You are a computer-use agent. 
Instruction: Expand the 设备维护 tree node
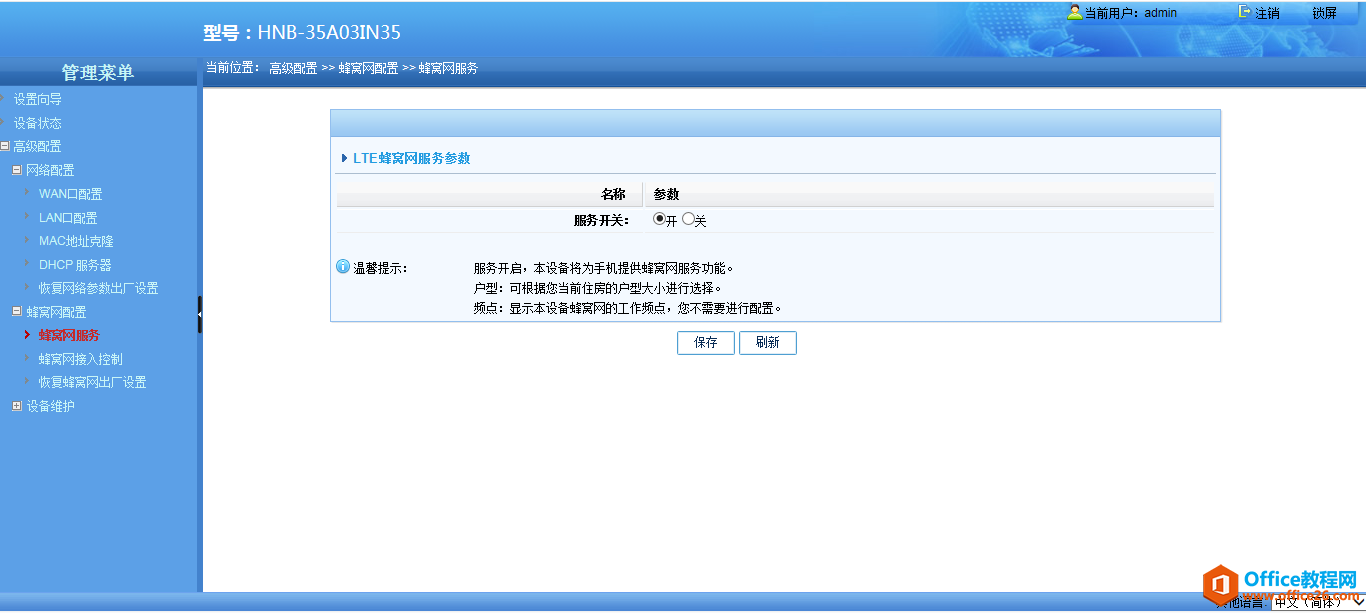[17, 406]
